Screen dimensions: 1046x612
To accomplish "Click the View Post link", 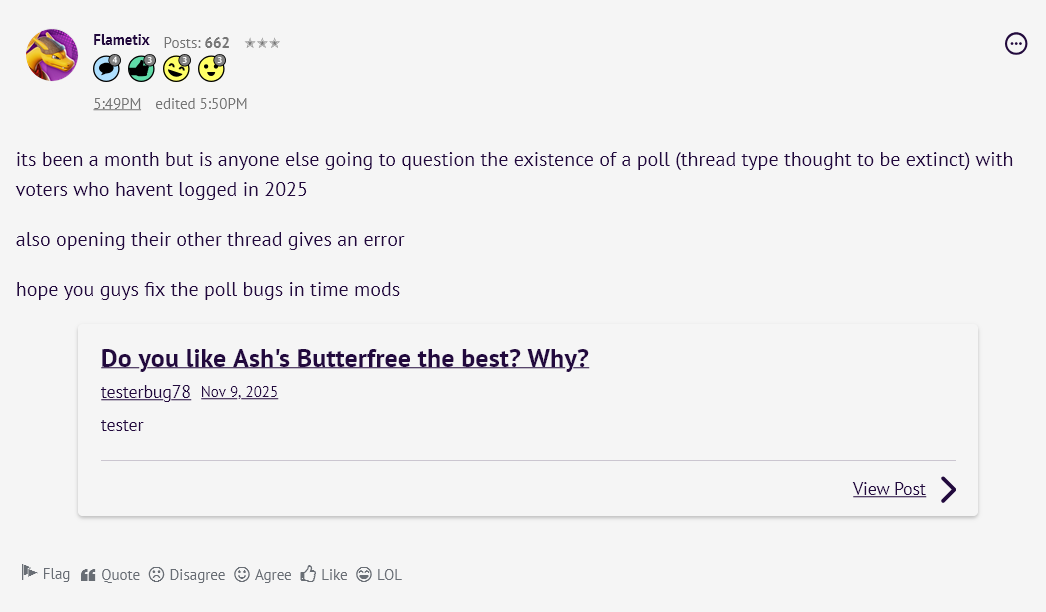I will click(x=889, y=489).
